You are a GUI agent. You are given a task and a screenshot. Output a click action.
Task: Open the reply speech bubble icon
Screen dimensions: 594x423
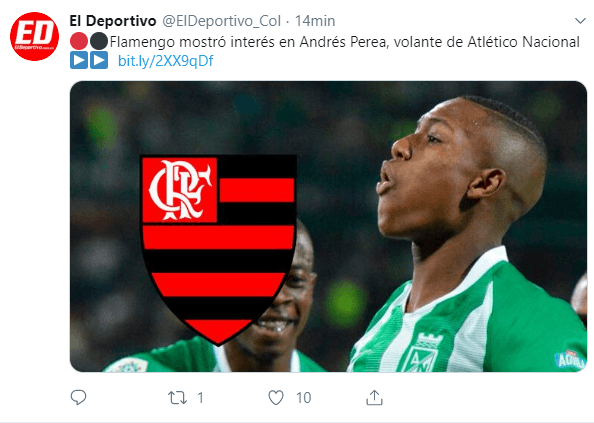pos(78,398)
